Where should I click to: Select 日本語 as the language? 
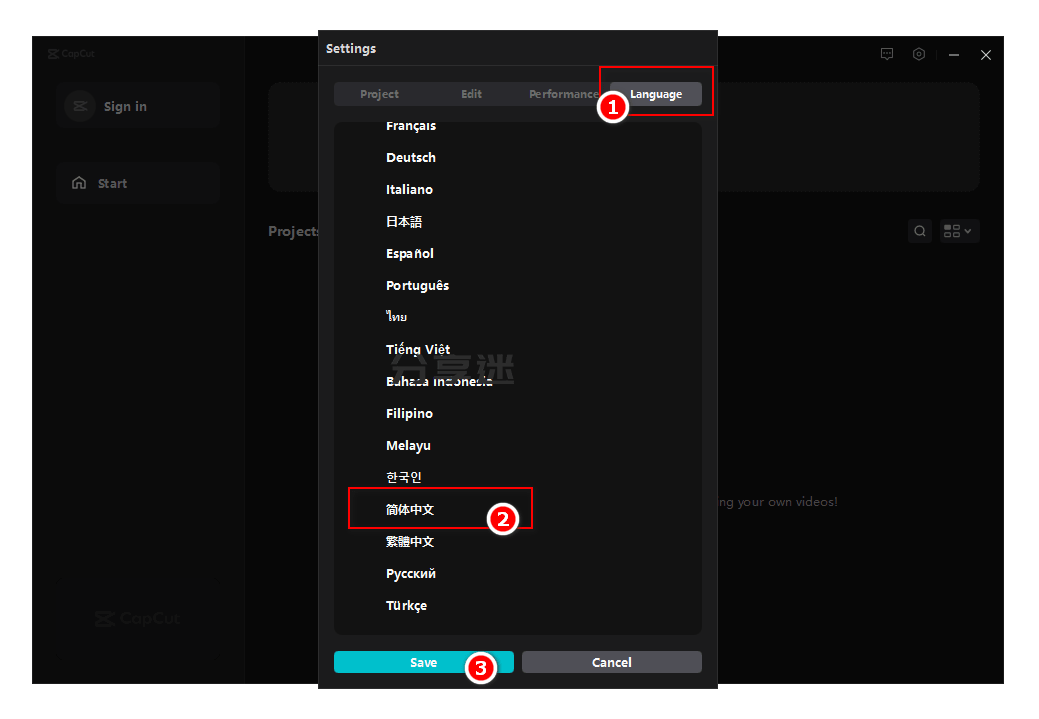pyautogui.click(x=404, y=221)
